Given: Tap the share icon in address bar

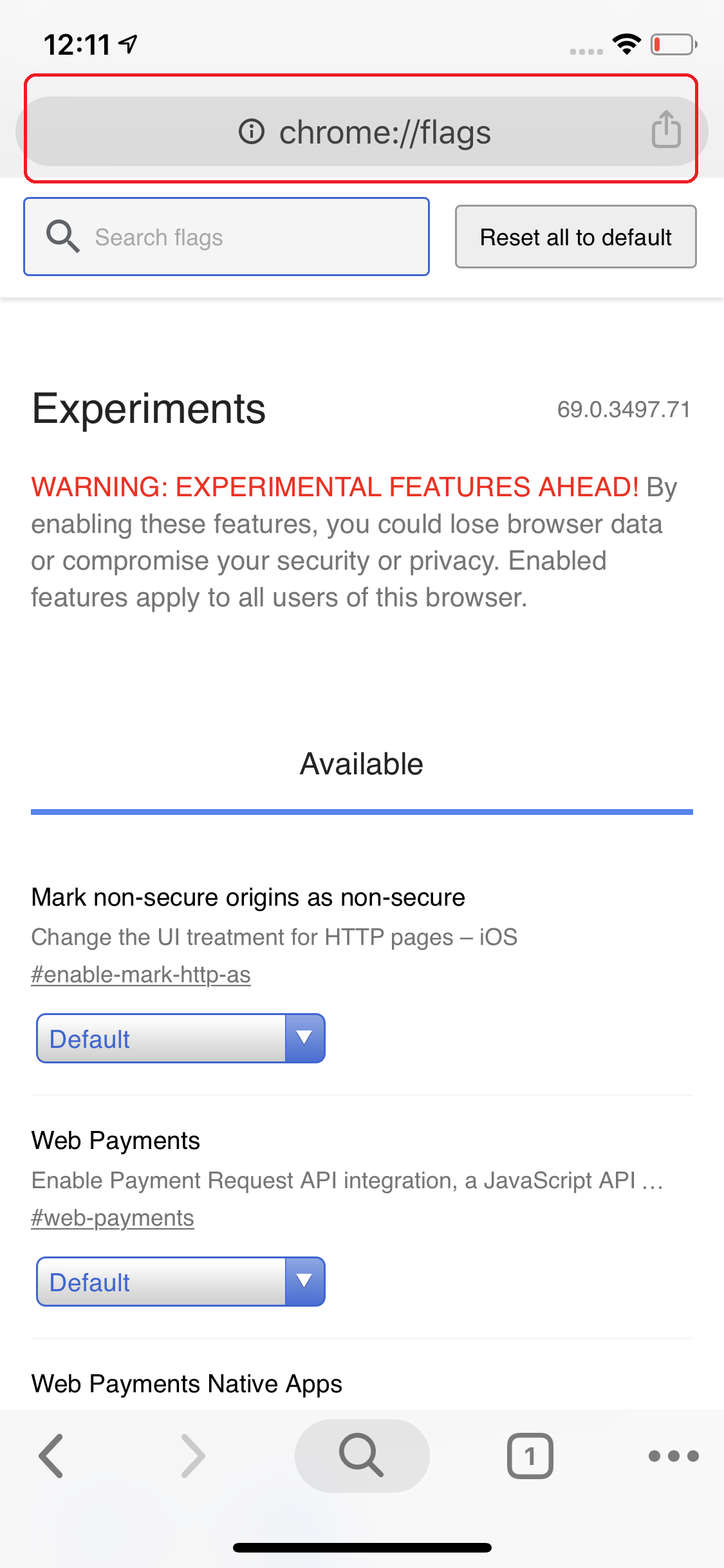Looking at the screenshot, I should [x=666, y=129].
